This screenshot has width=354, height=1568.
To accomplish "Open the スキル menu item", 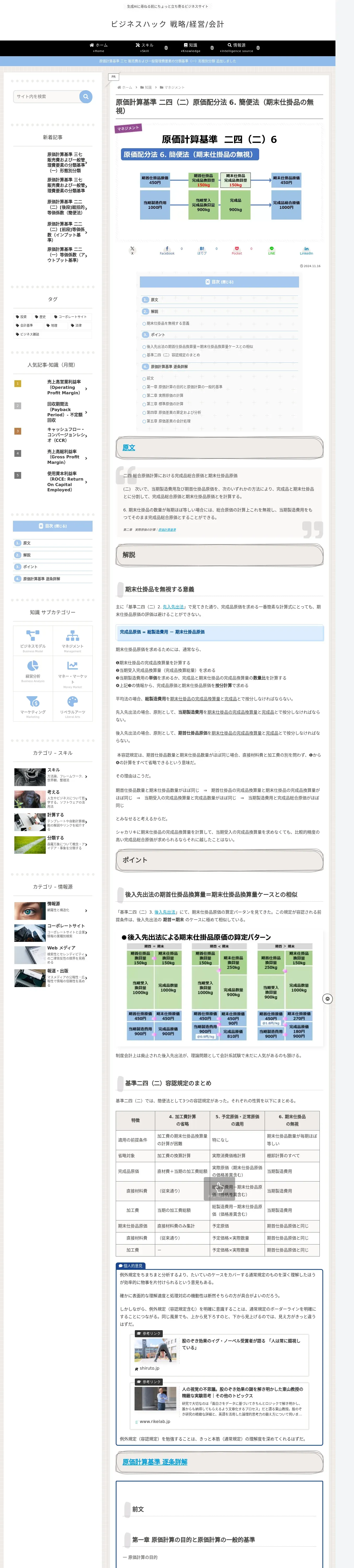I will tap(145, 48).
